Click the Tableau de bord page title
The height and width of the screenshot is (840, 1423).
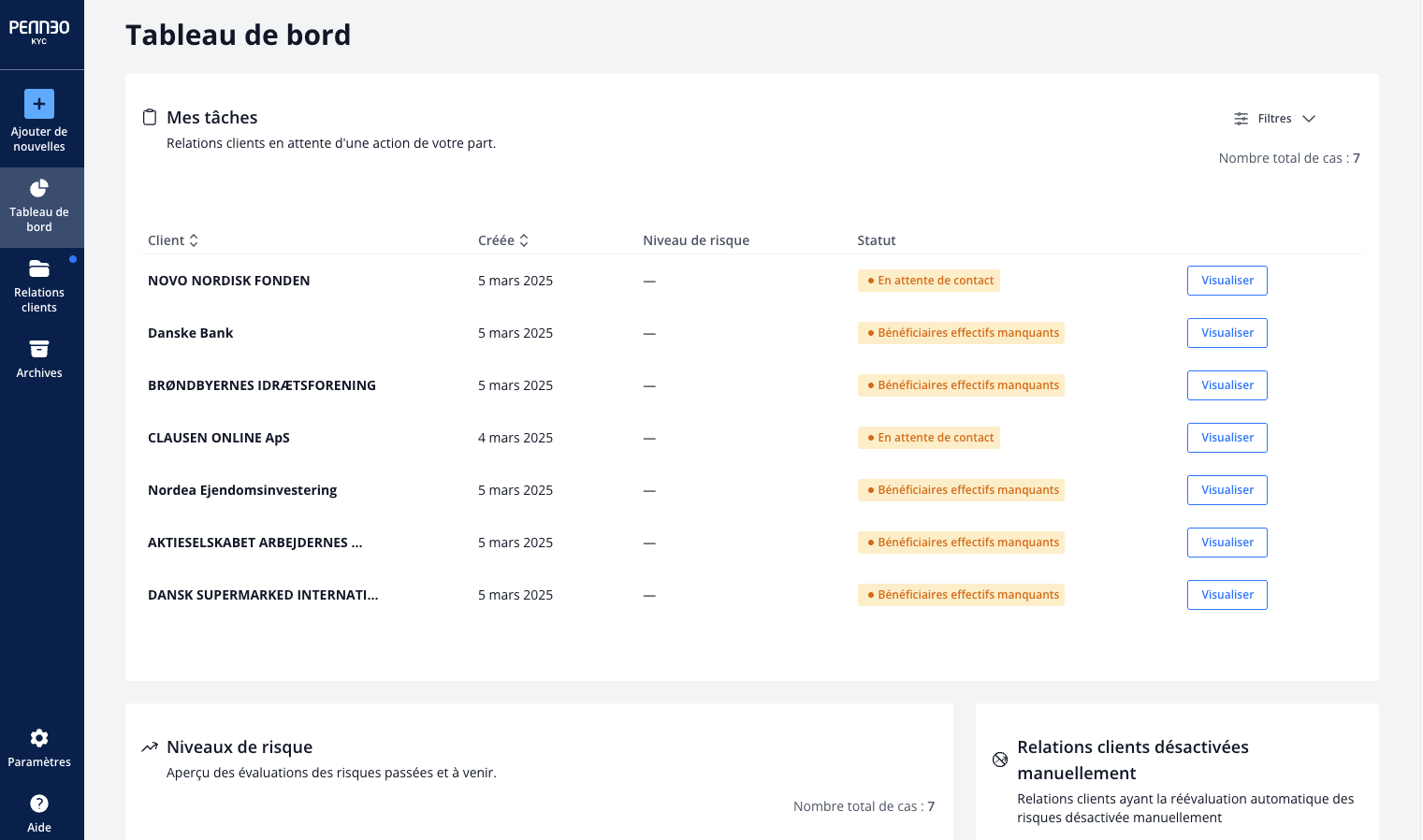239,35
